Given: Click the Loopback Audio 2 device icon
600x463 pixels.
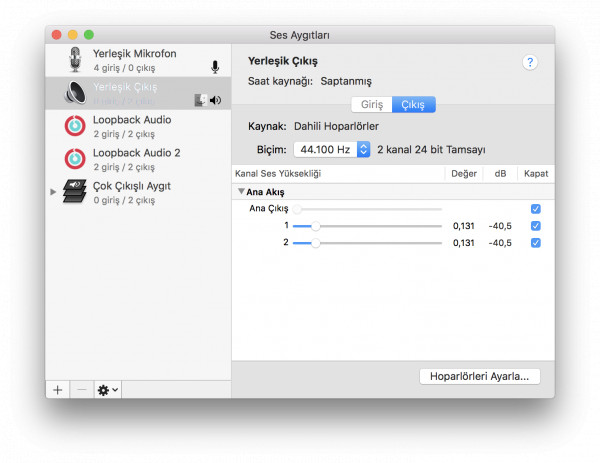Looking at the screenshot, I should 75,158.
